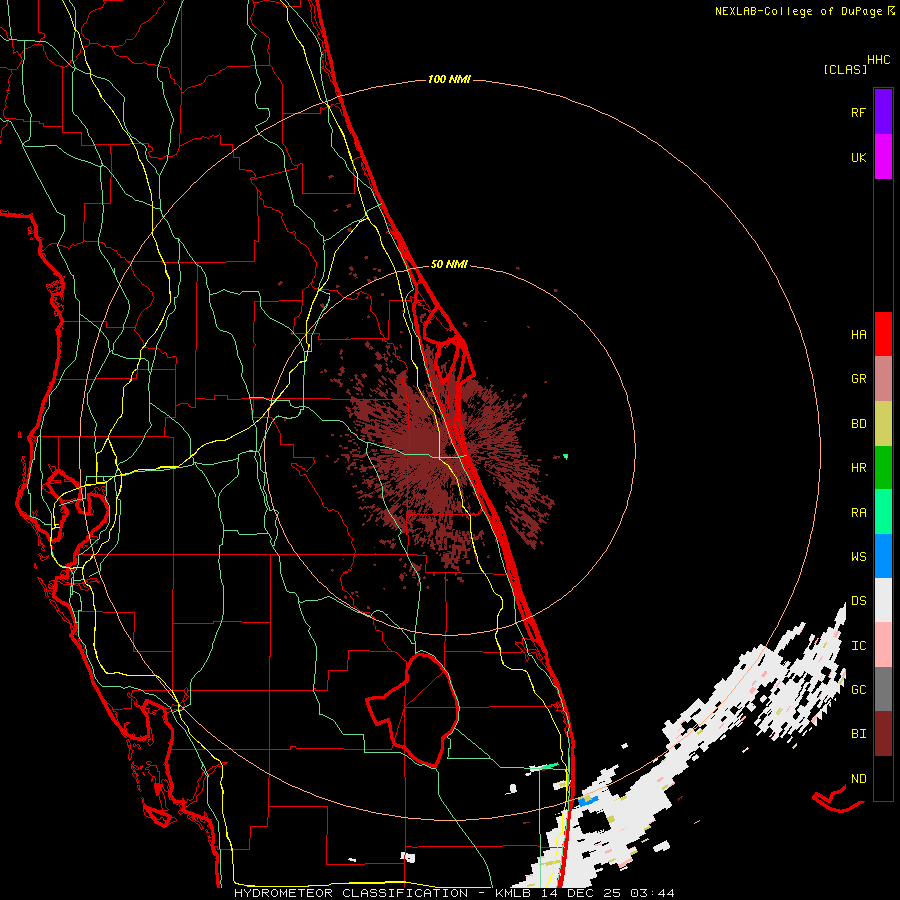The width and height of the screenshot is (900, 900).
Task: Select the BD yellow legend swatch
Action: [x=883, y=424]
